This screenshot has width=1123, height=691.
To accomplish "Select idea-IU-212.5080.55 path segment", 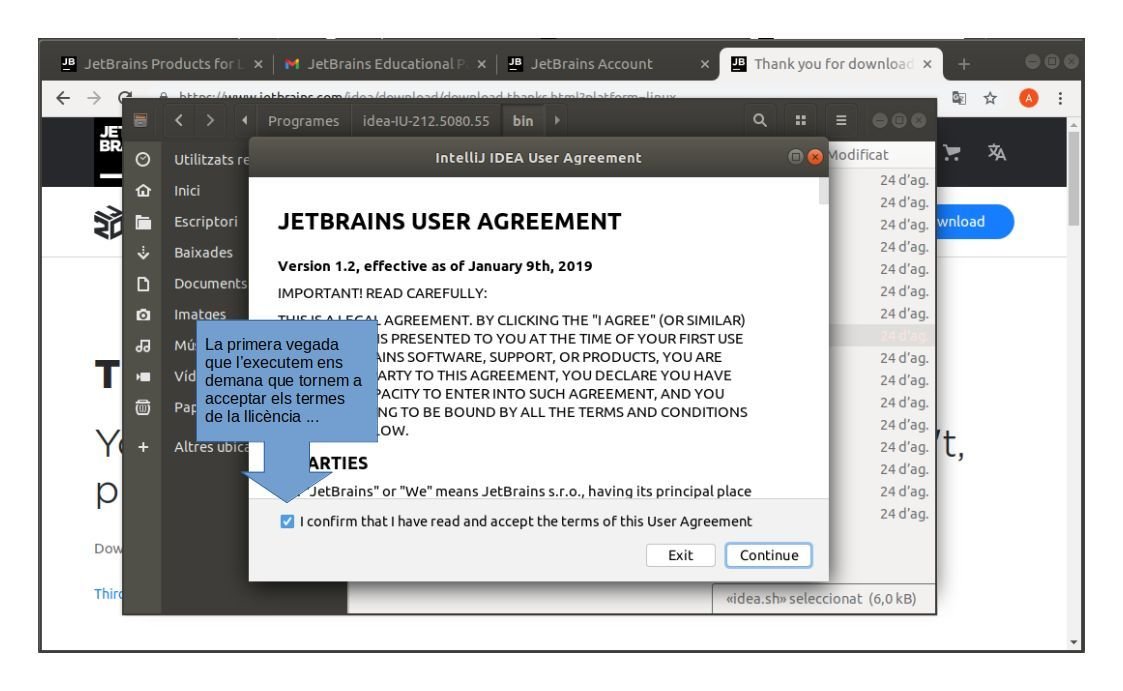I will pyautogui.click(x=425, y=121).
